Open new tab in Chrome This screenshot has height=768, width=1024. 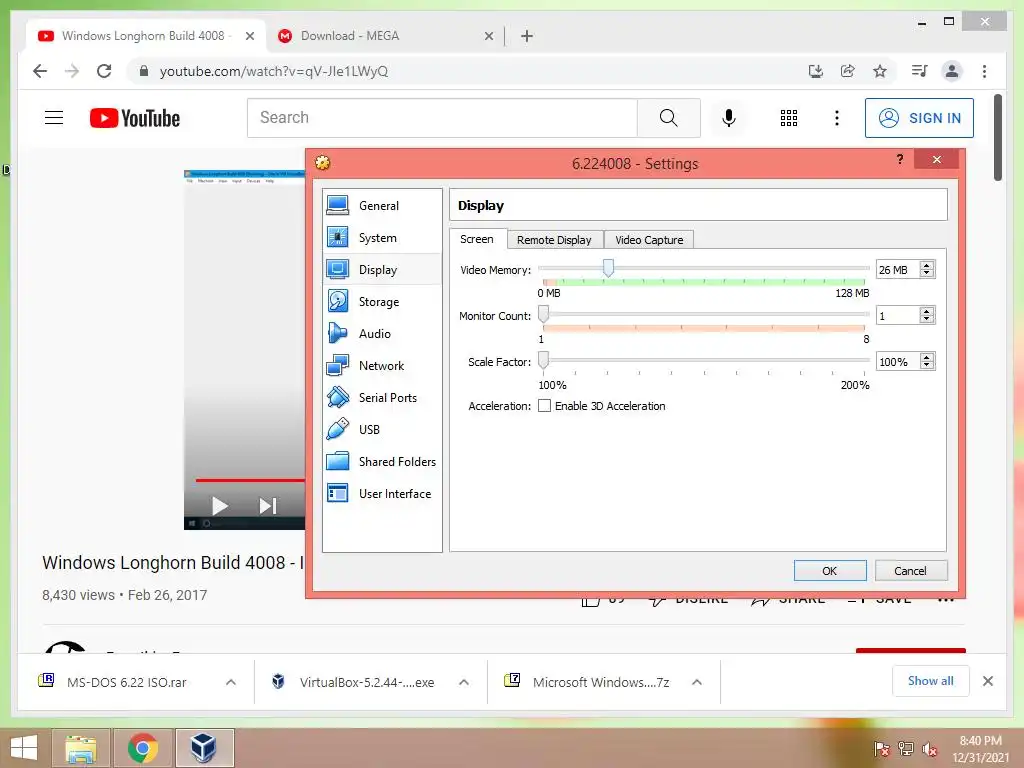tap(526, 36)
